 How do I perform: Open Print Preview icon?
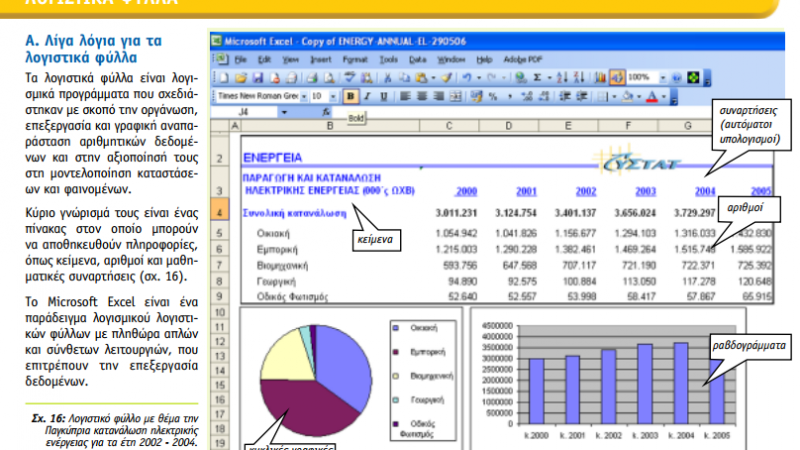329,78
